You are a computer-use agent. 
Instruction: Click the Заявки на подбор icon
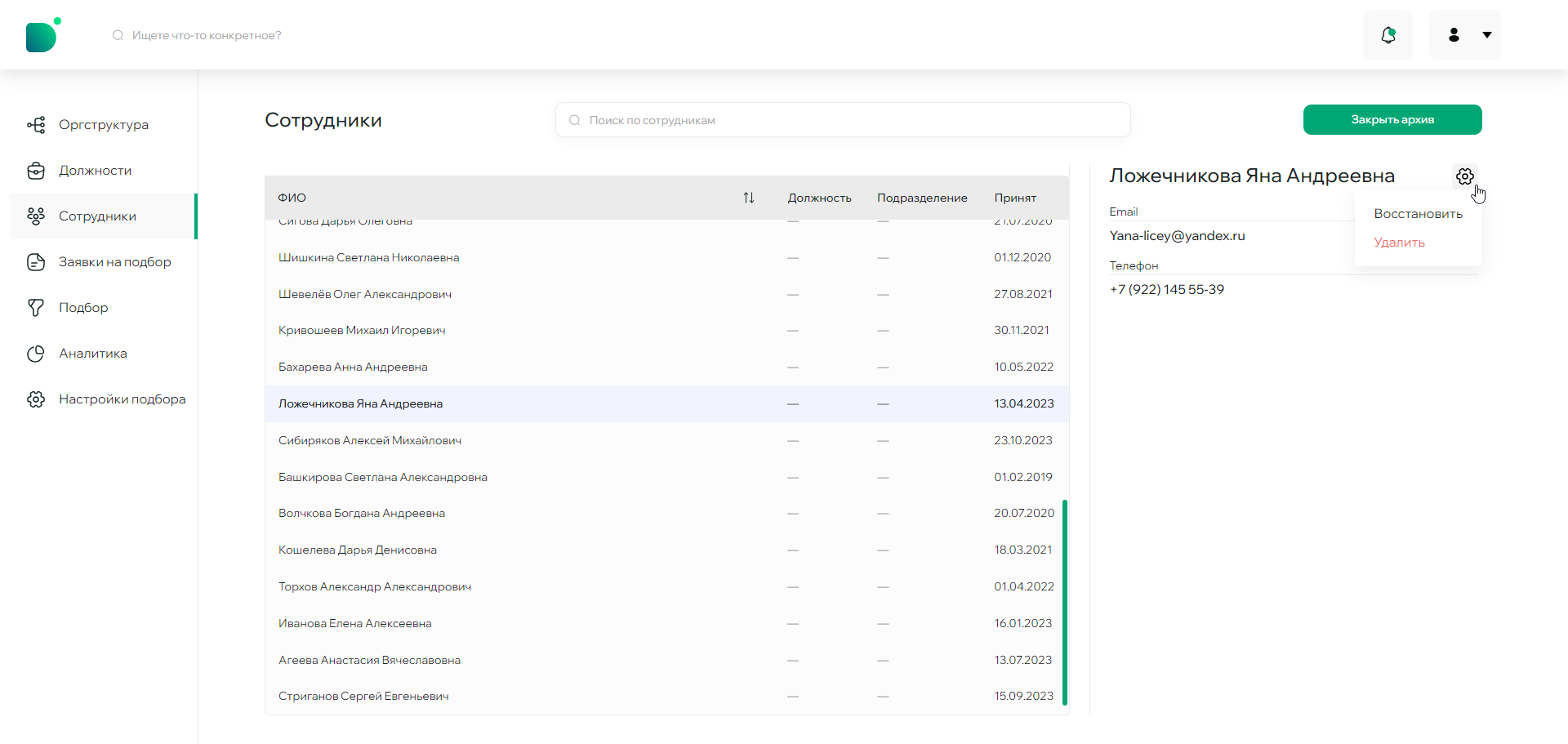[36, 262]
